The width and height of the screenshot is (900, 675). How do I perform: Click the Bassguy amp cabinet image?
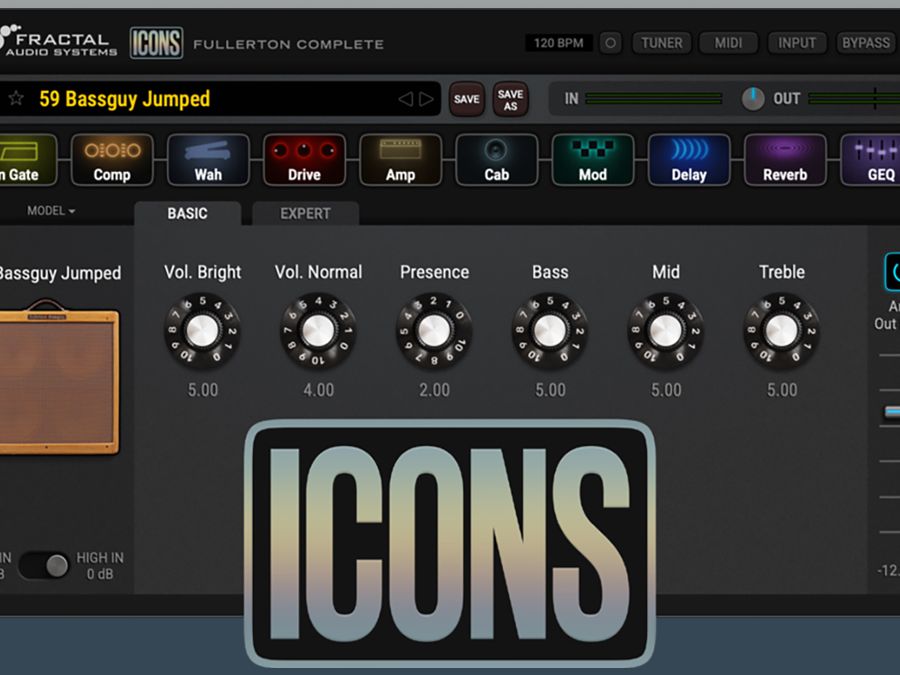pyautogui.click(x=59, y=377)
